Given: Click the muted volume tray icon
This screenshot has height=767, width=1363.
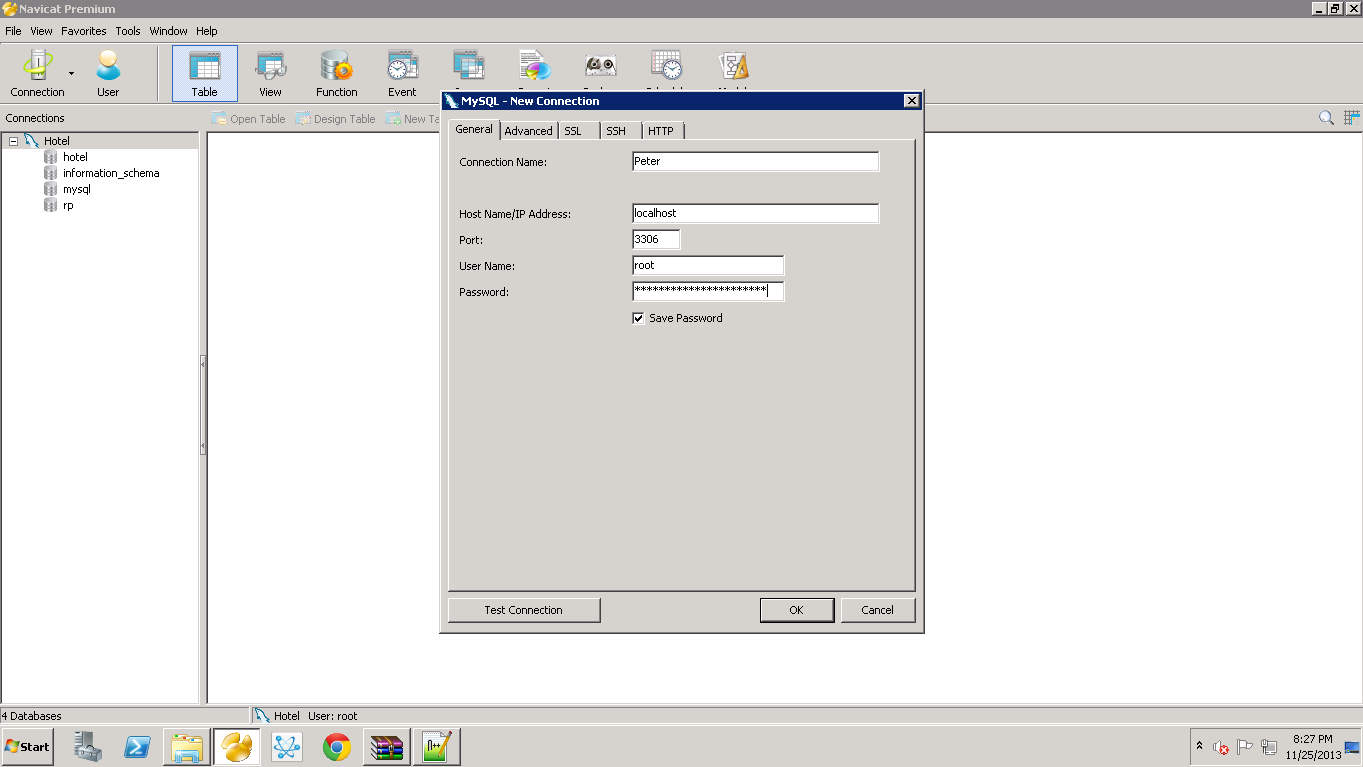Looking at the screenshot, I should coord(1221,747).
